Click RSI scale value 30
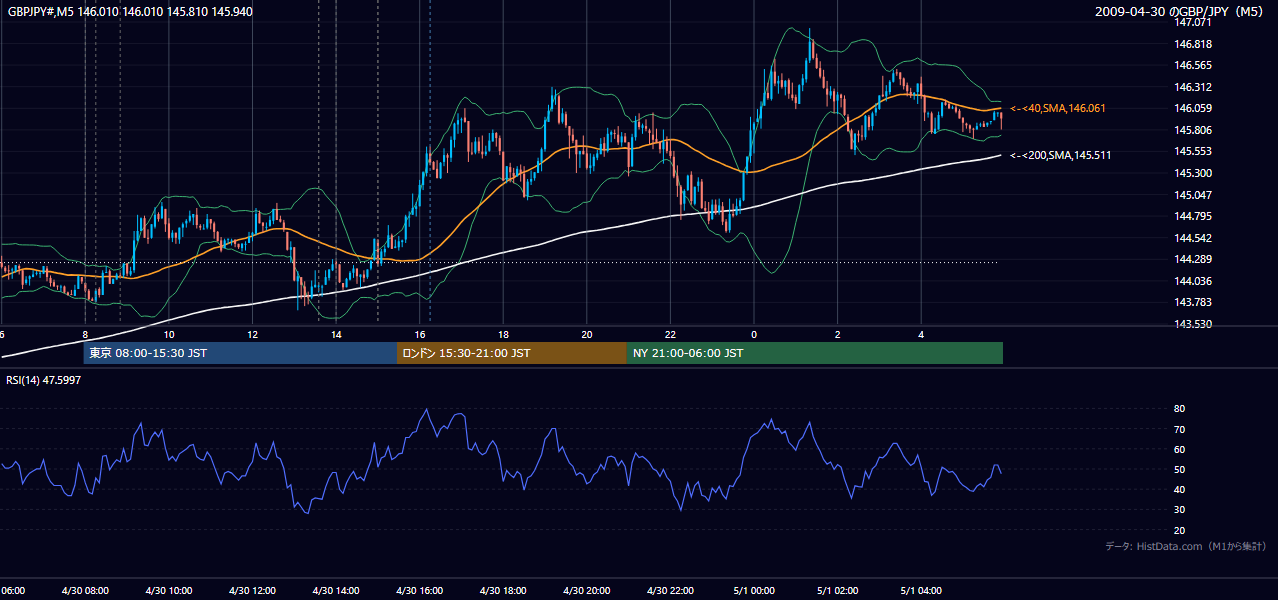This screenshot has height=600, width=1278. pyautogui.click(x=1179, y=509)
